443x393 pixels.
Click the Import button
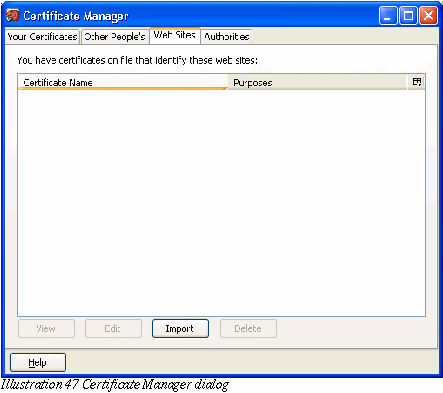(x=180, y=329)
